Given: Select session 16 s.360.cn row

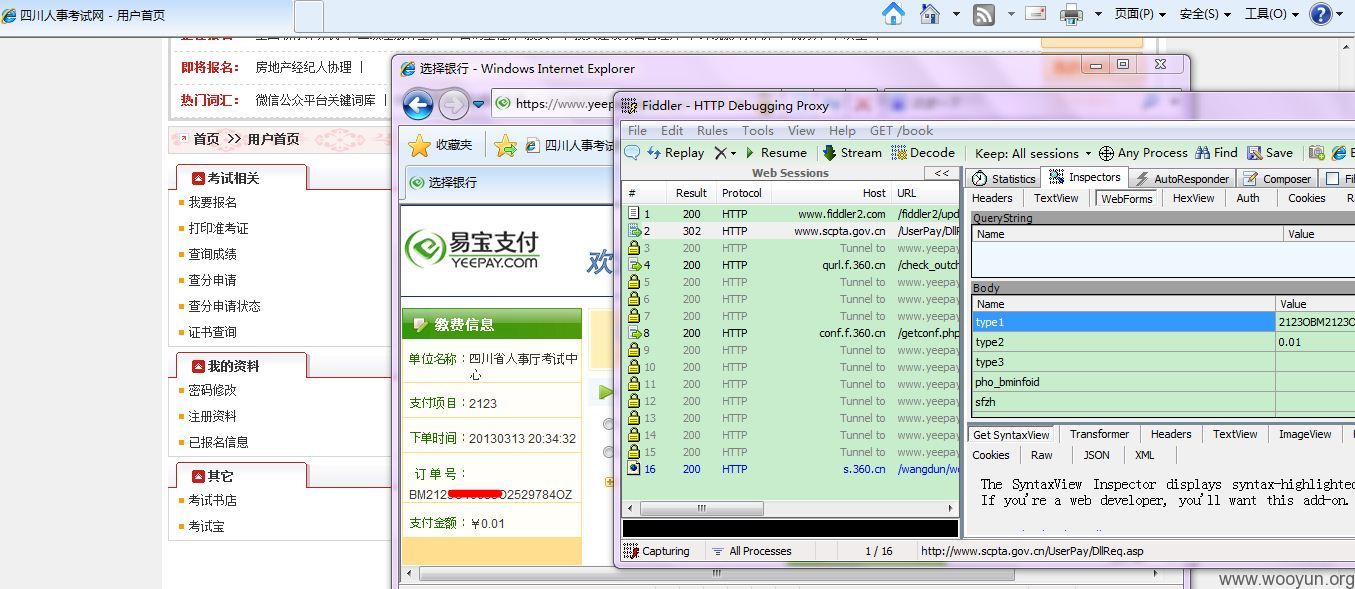Looking at the screenshot, I should [x=791, y=469].
